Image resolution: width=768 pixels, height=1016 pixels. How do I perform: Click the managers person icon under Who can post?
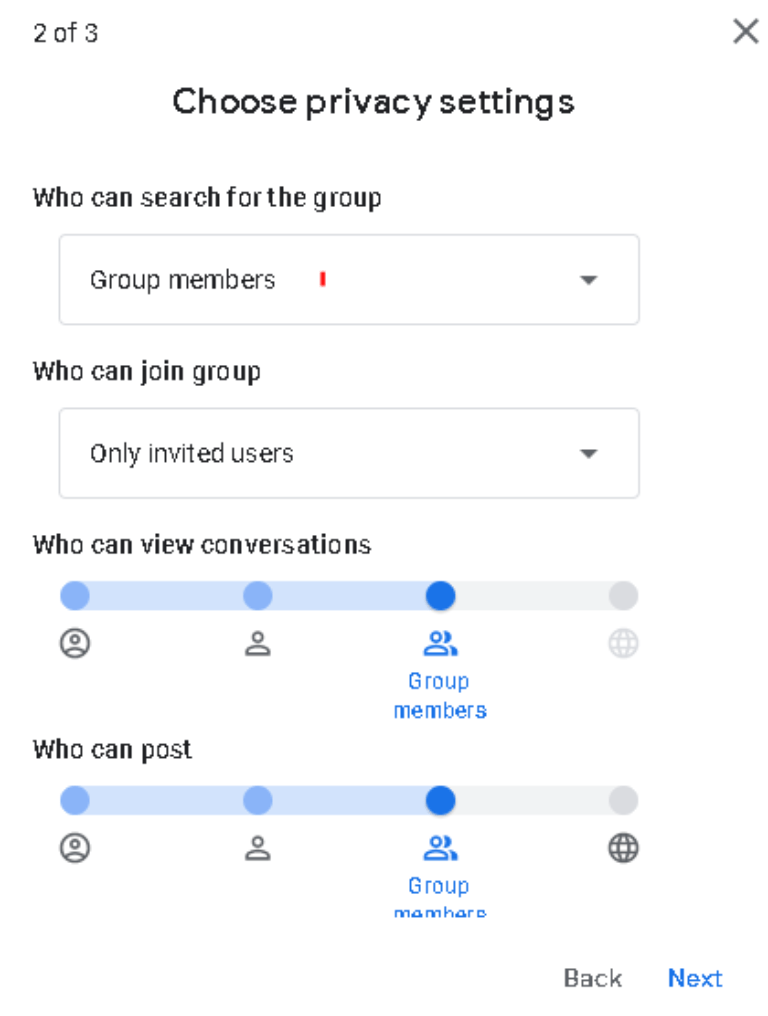coord(257,849)
